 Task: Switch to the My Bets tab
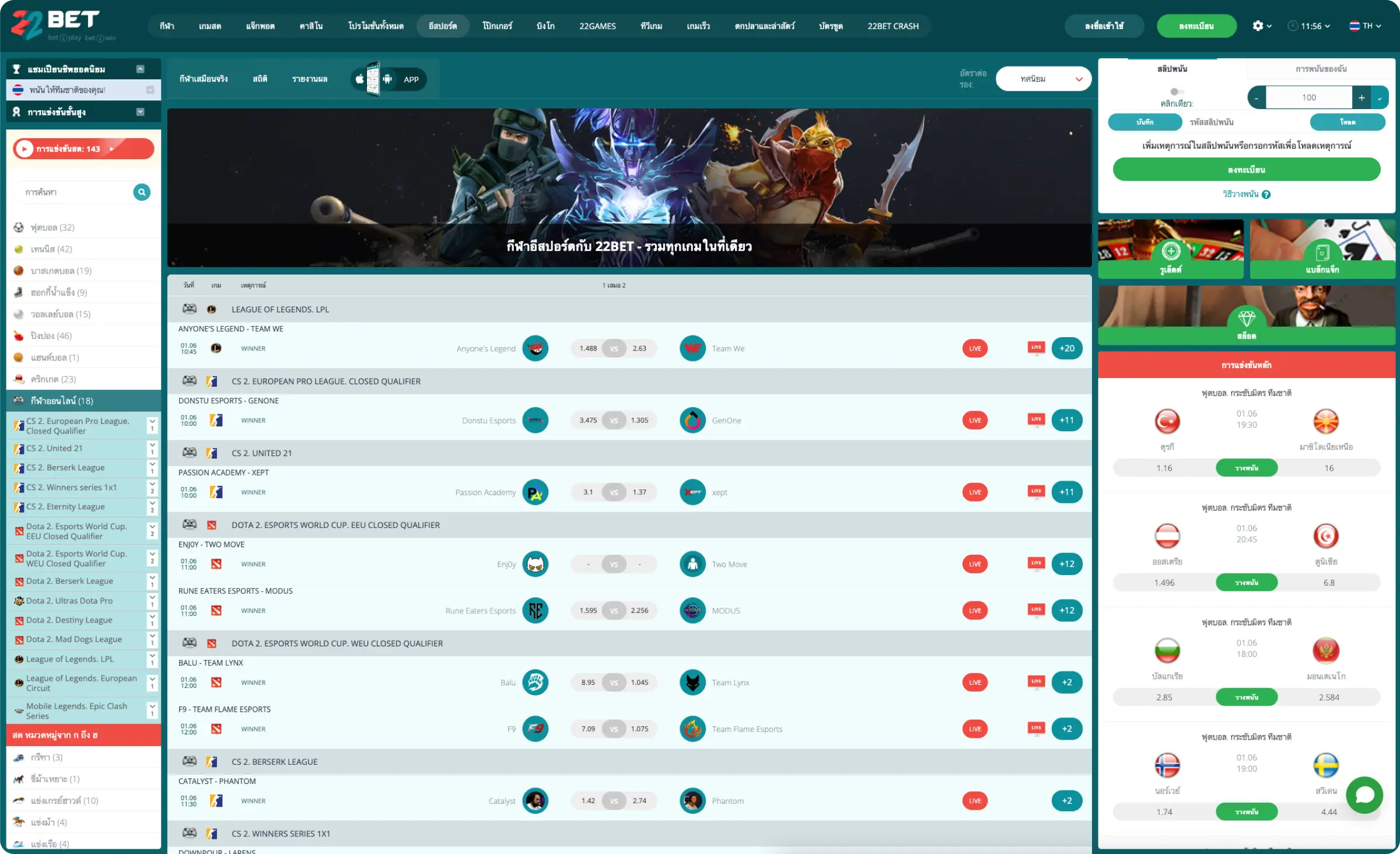pos(1321,69)
